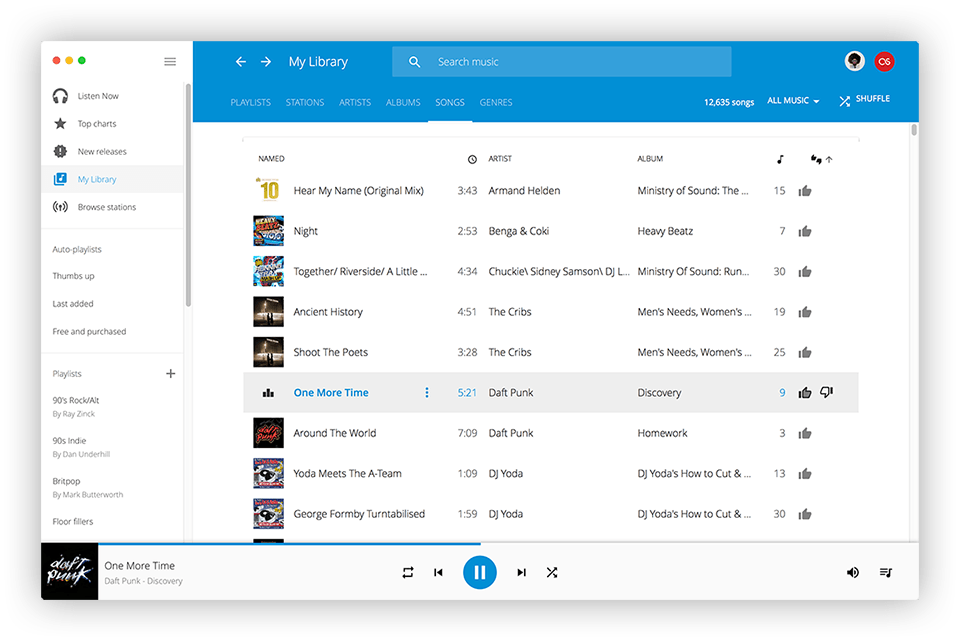960x641 pixels.
Task: Switch to the PLAYLISTS tab
Action: (x=250, y=102)
